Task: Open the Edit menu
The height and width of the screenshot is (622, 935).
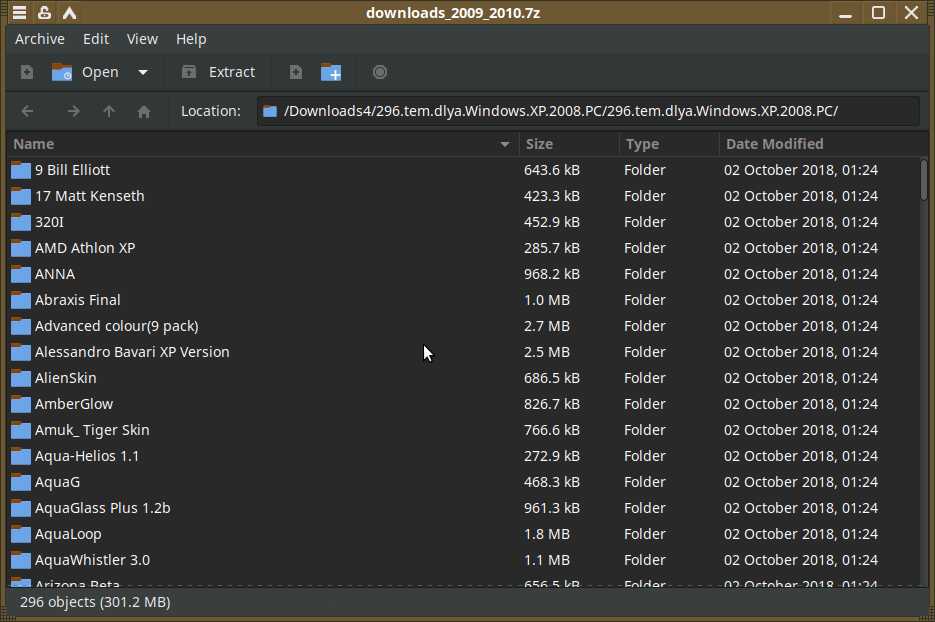Action: [96, 39]
